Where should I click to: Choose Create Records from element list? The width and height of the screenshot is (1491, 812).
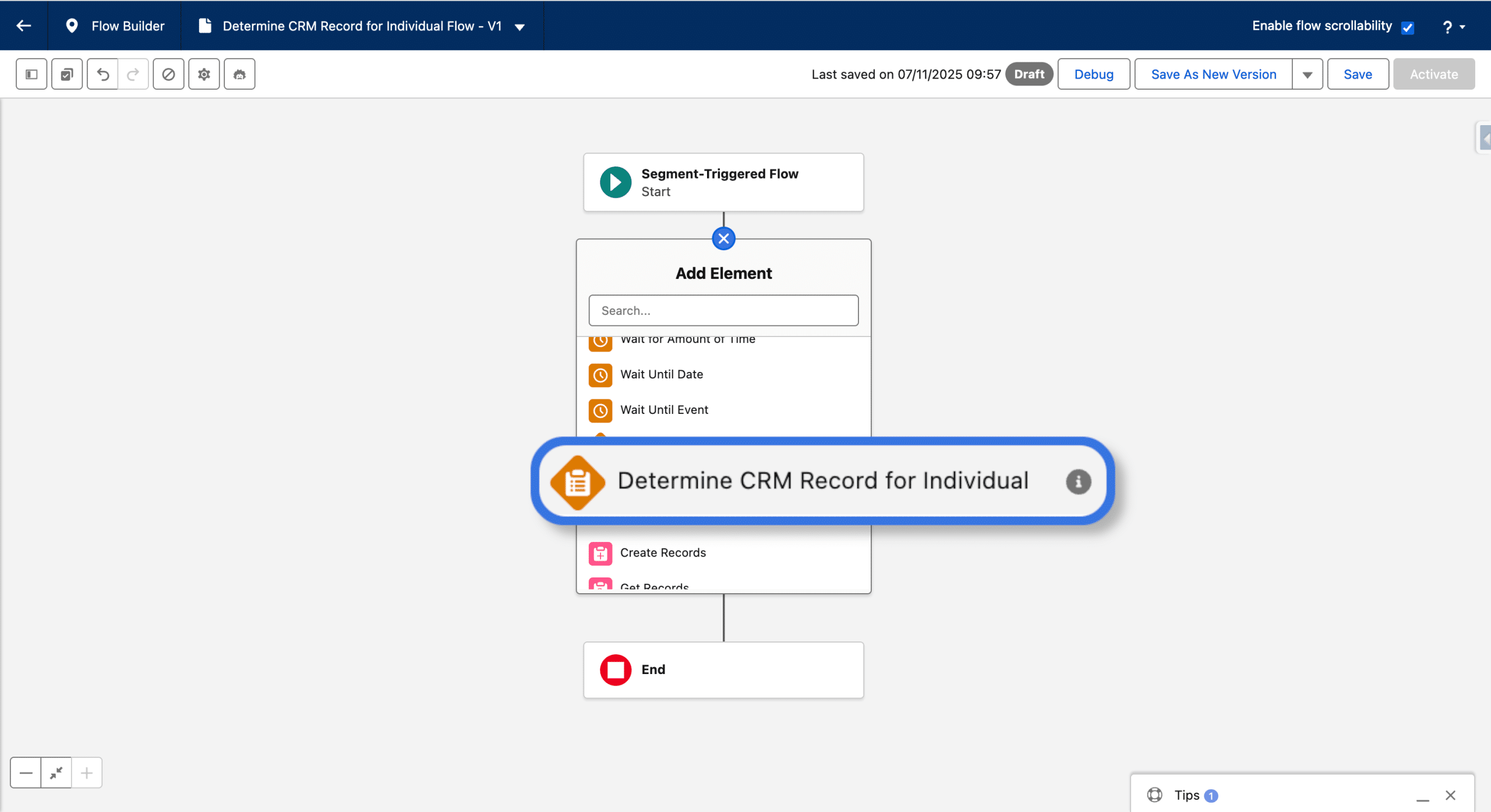pyautogui.click(x=663, y=552)
